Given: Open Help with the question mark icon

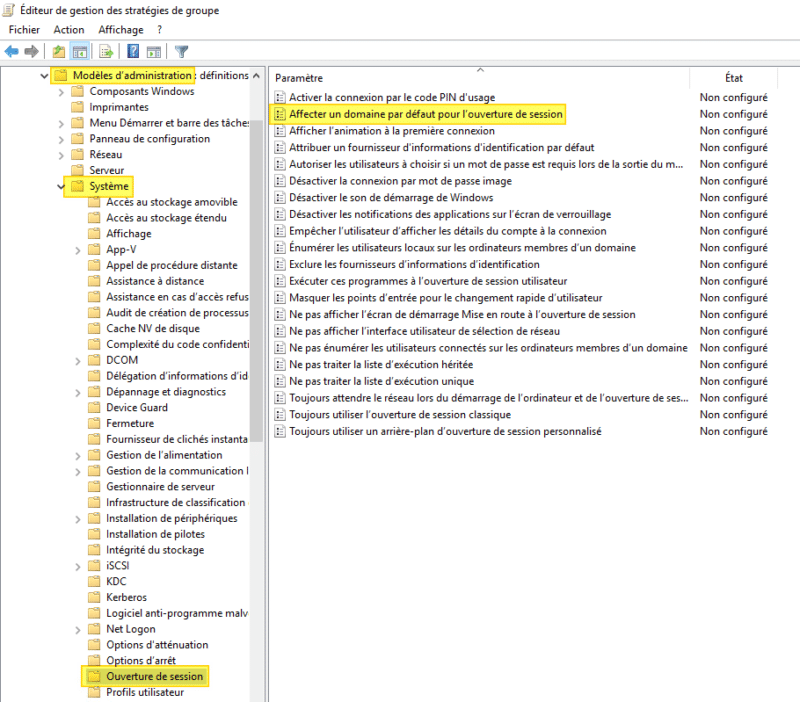Looking at the screenshot, I should 133,51.
